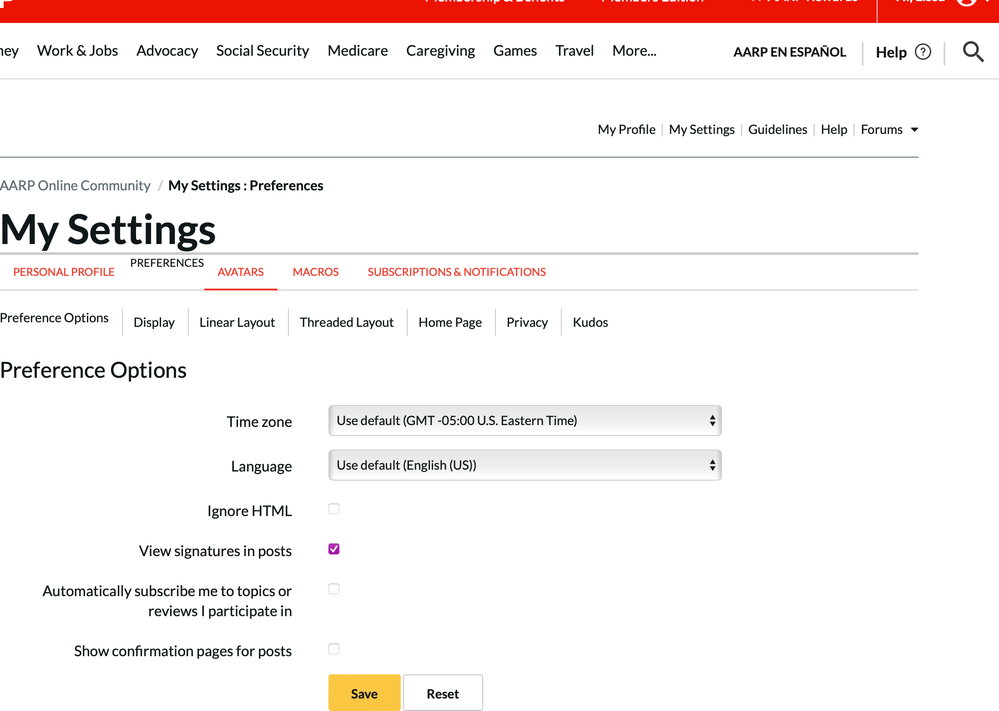999x711 pixels.
Task: Open the Subscriptions & Notifications tab
Action: click(456, 272)
